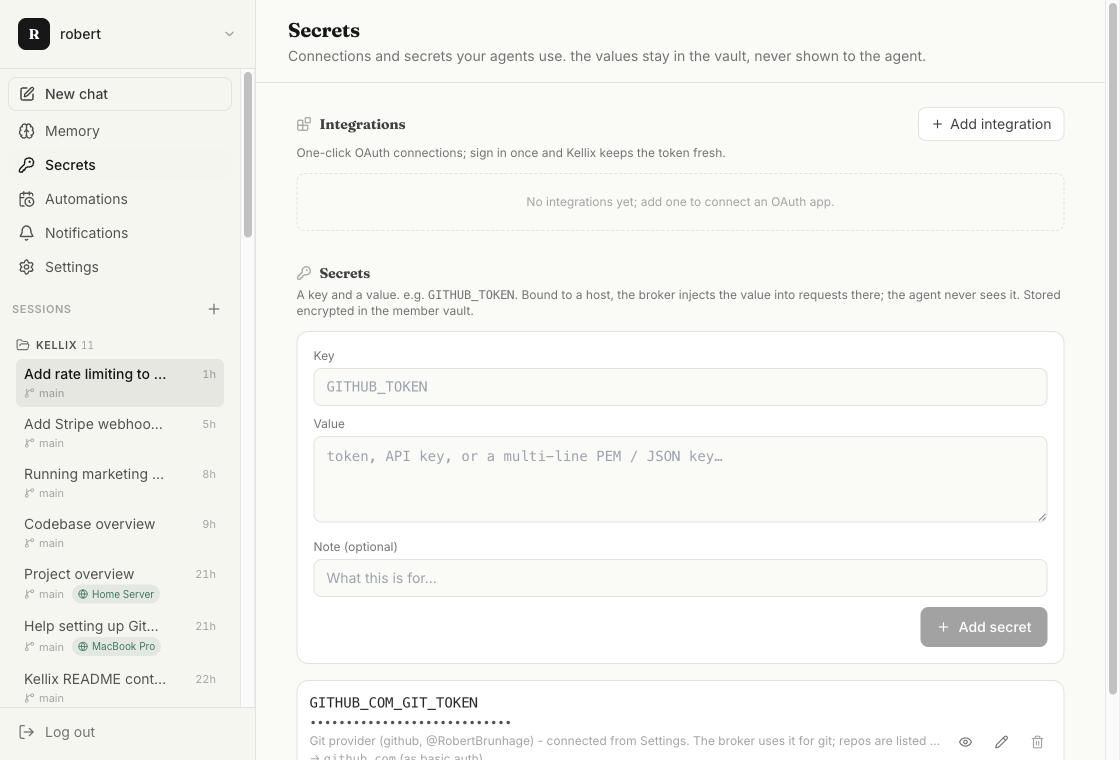Focus the Value textarea
Viewport: 1120px width, 760px height.
point(680,479)
